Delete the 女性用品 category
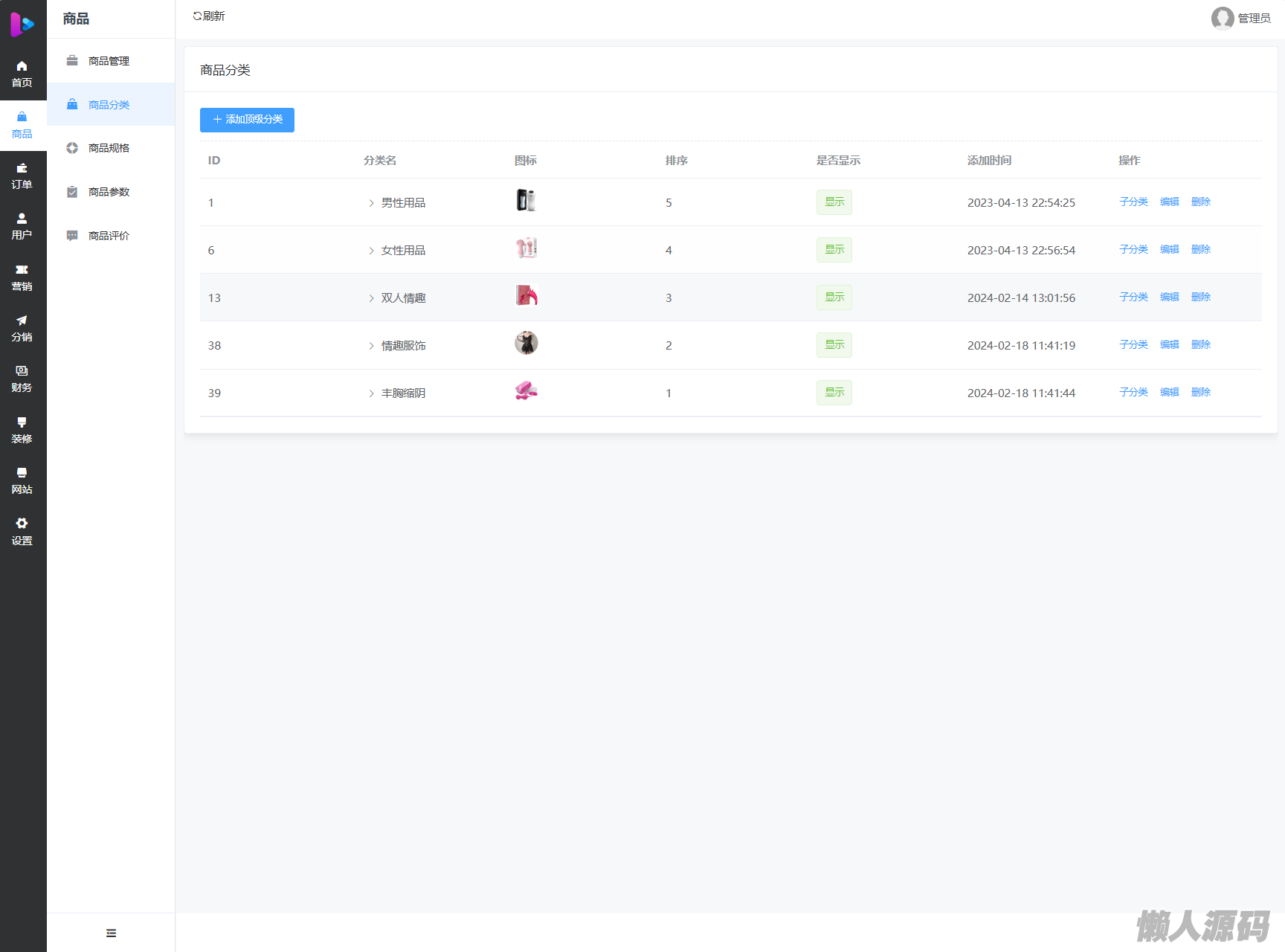The image size is (1285, 952). [x=1201, y=249]
